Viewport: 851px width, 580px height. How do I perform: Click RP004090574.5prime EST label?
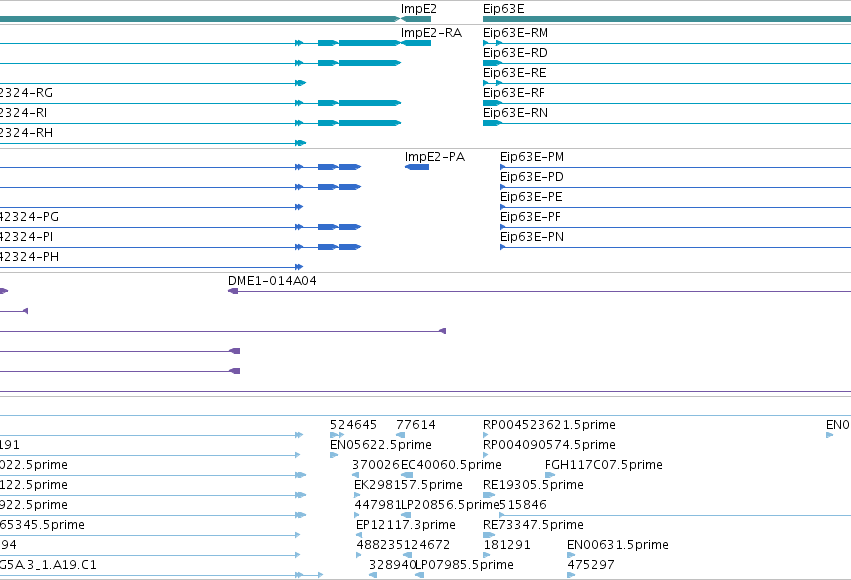coord(549,445)
